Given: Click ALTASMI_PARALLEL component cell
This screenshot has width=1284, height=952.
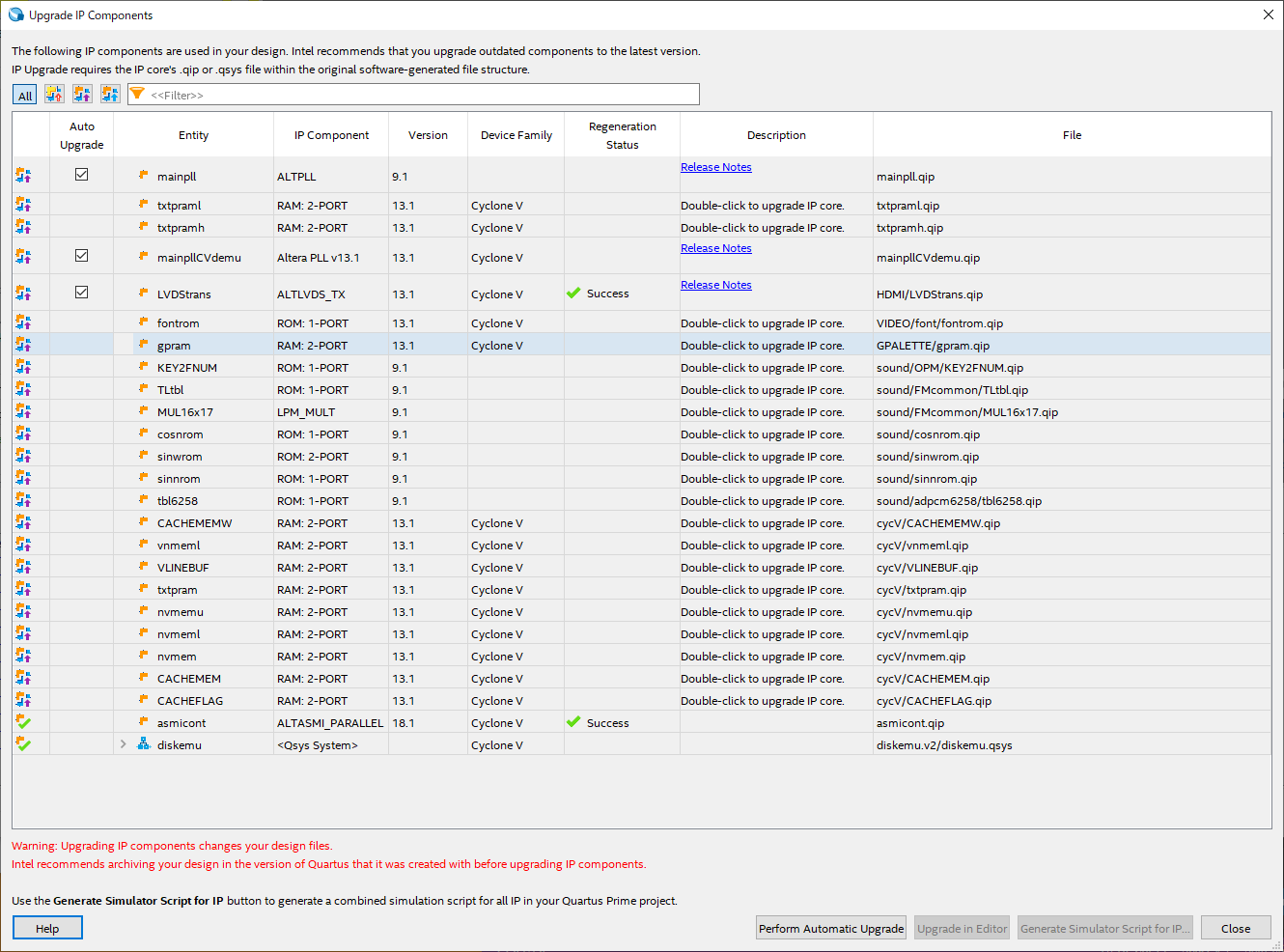Looking at the screenshot, I should pos(330,723).
